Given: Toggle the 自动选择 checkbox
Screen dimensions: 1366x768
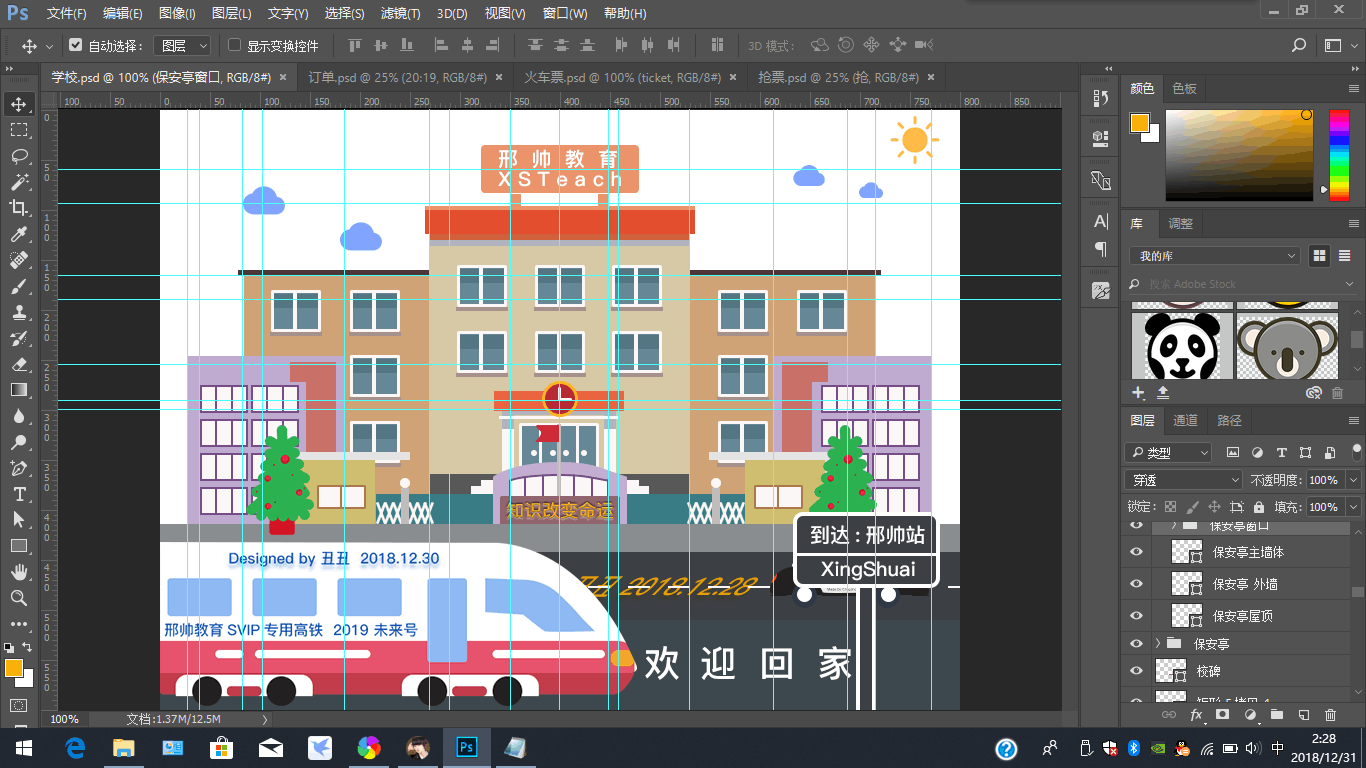Looking at the screenshot, I should click(x=76, y=45).
